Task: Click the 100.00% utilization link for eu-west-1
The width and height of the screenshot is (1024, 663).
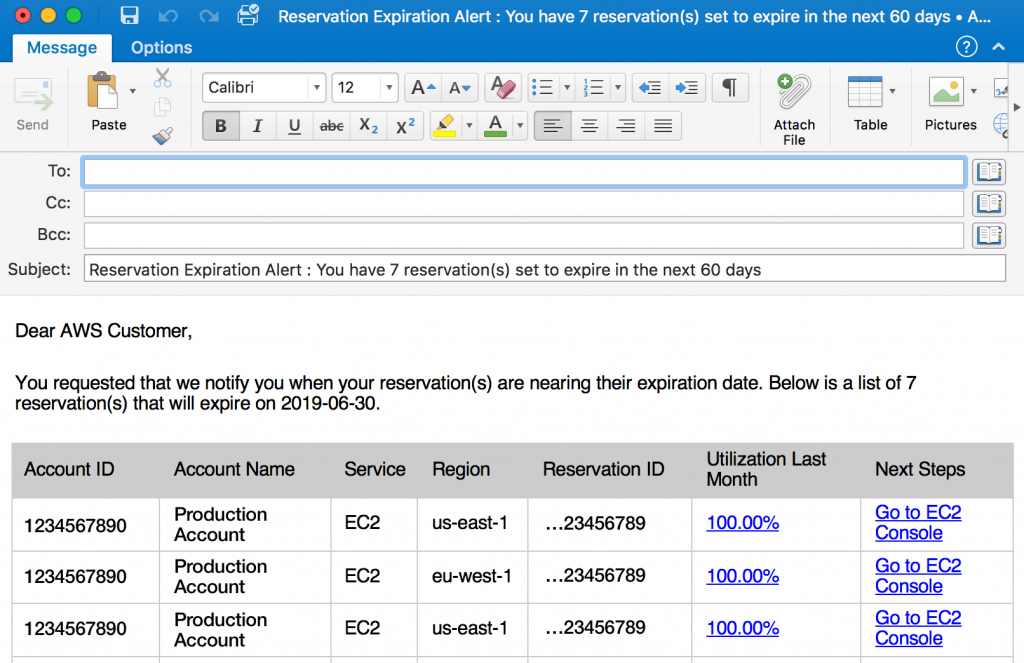Action: click(742, 576)
